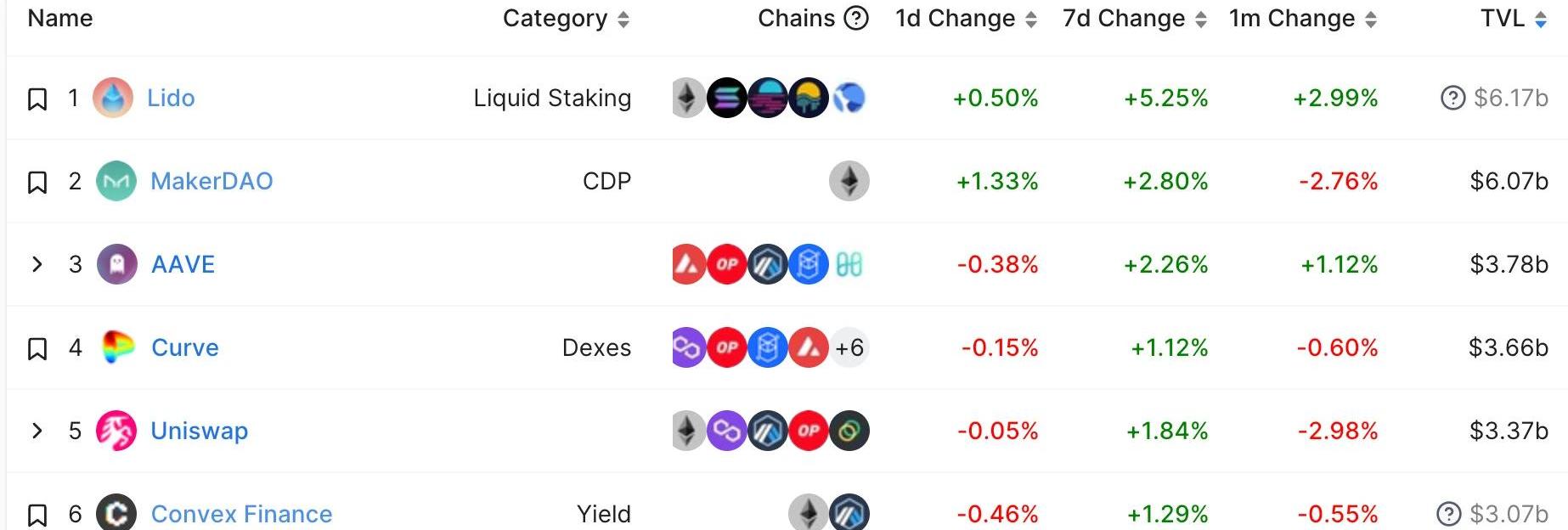Click the Chains help question-mark icon

(x=856, y=18)
